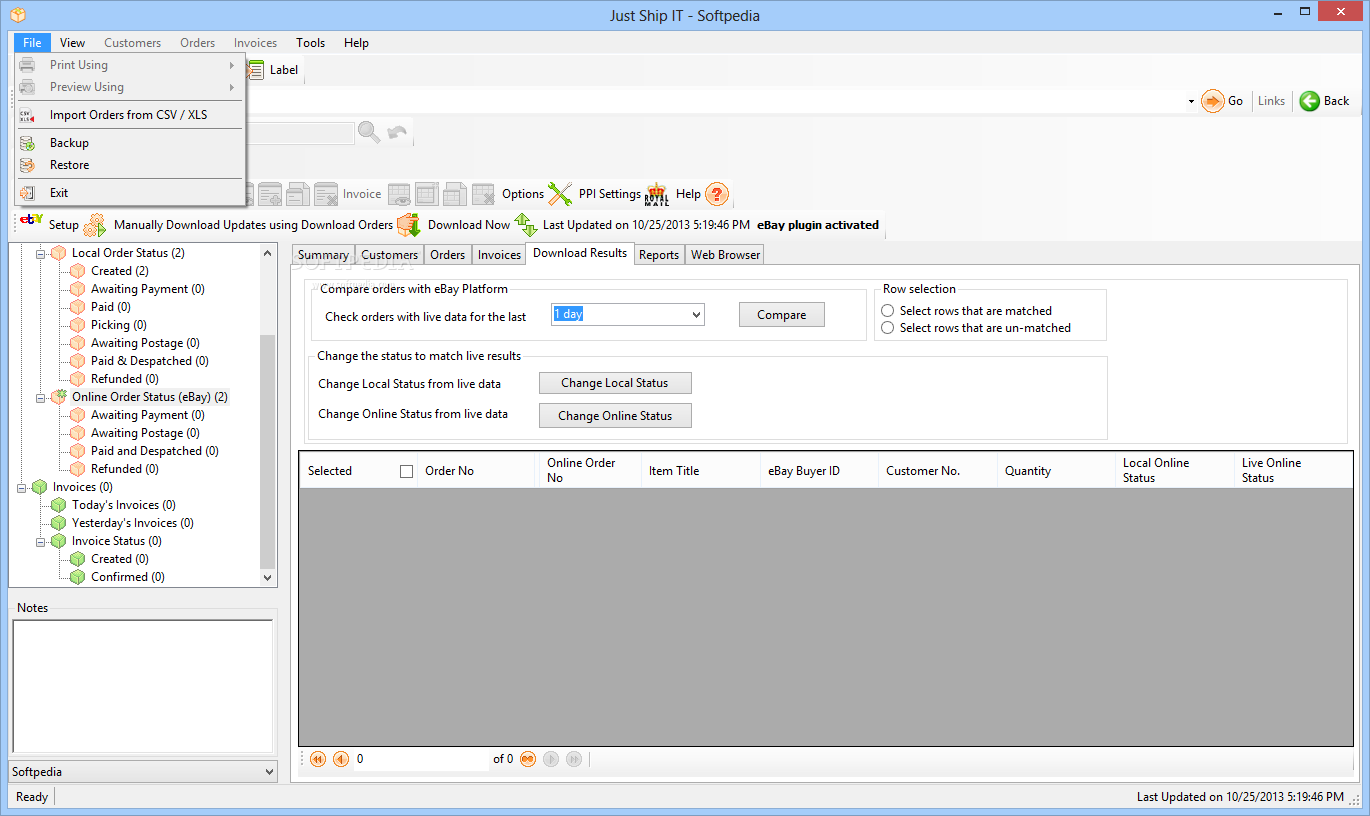Screen dimensions: 1370x816
Task: Click the delete order icon left of Invoice
Action: tap(326, 194)
